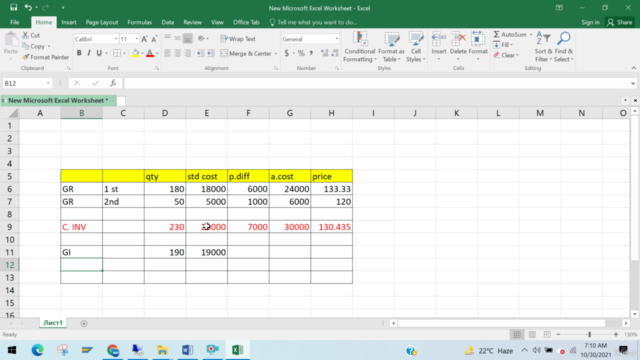Toggle Italic formatting
The width and height of the screenshot is (640, 360).
pos(89,53)
